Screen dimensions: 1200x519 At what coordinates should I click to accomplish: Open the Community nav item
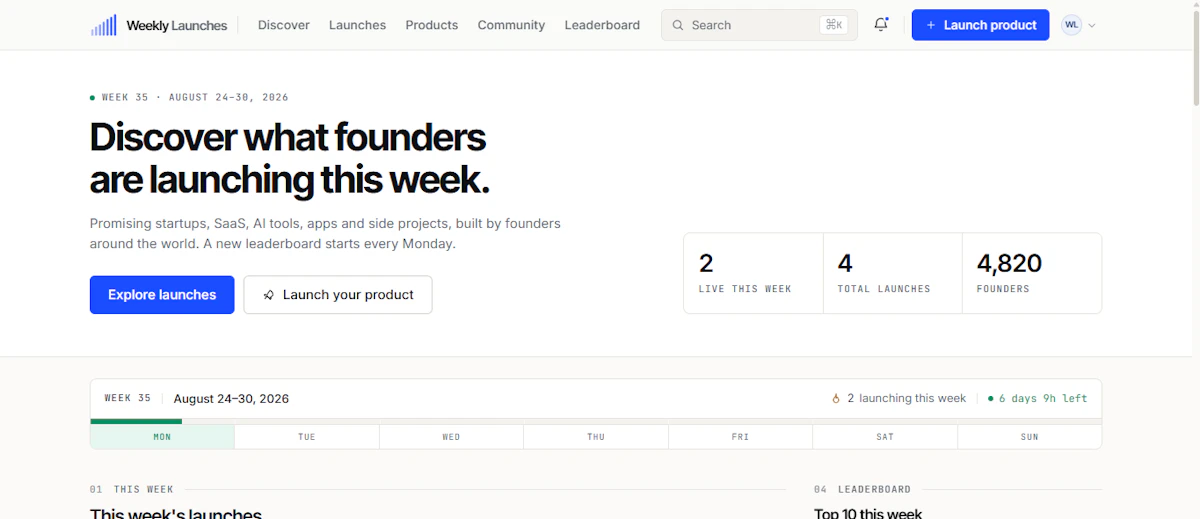click(511, 25)
